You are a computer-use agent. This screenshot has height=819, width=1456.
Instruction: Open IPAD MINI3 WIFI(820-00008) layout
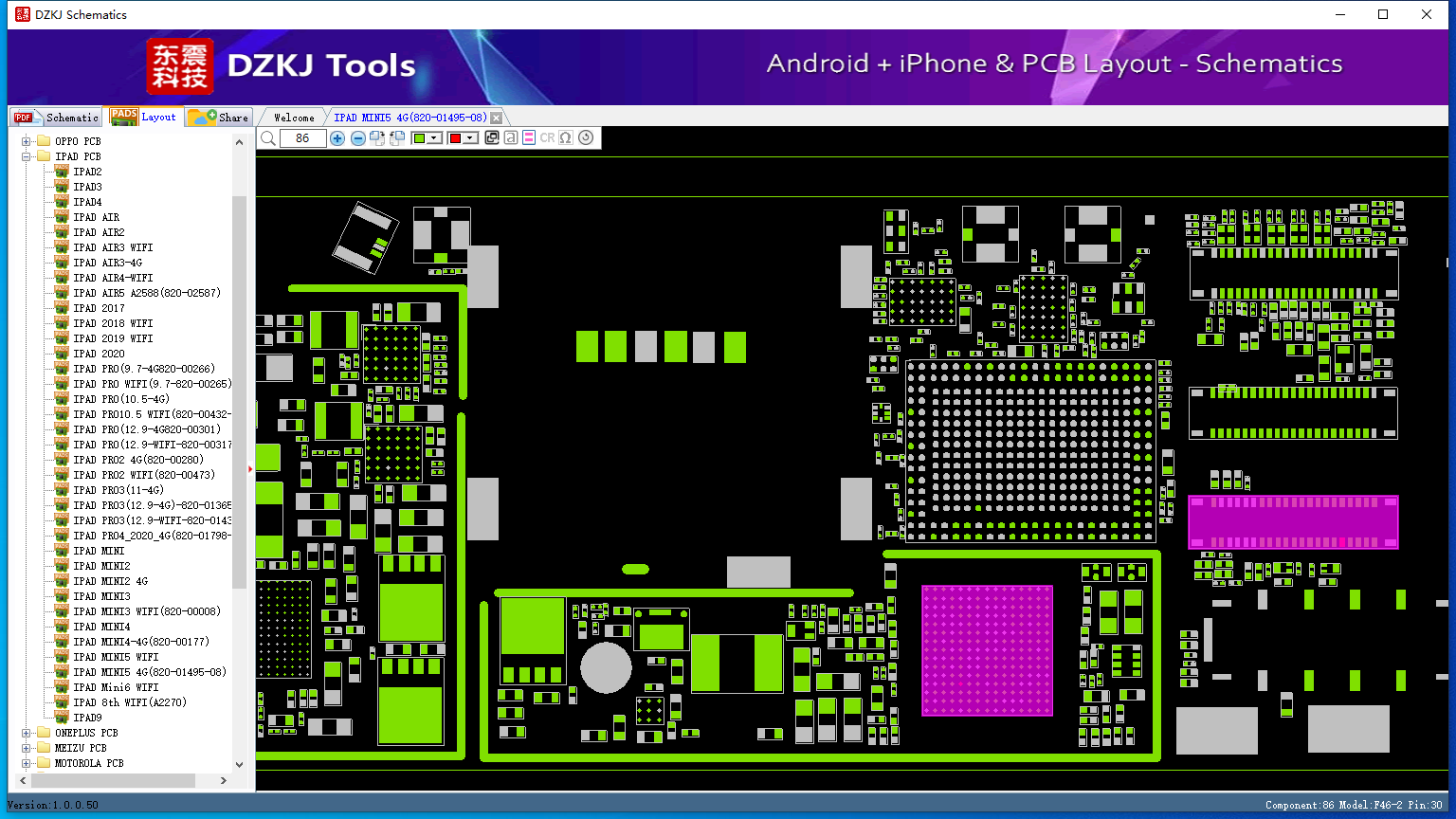click(147, 611)
